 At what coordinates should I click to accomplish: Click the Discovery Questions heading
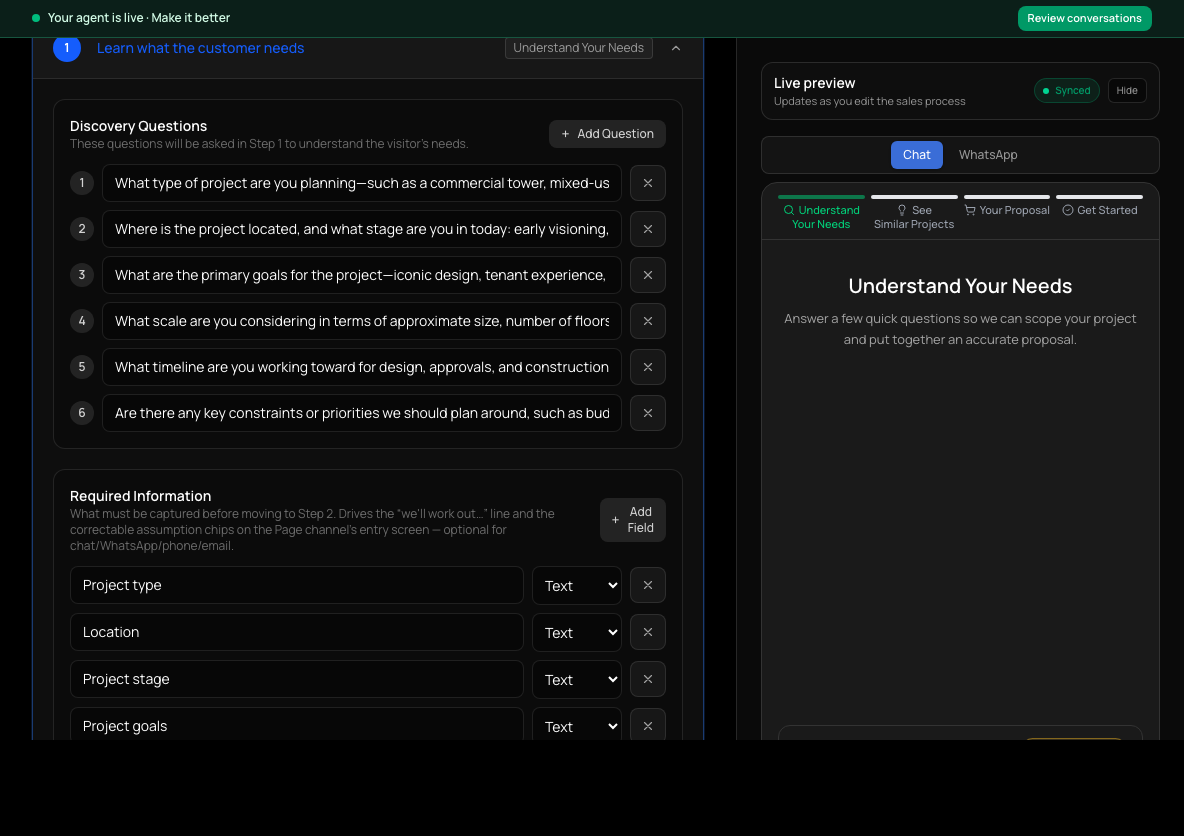tap(138, 126)
